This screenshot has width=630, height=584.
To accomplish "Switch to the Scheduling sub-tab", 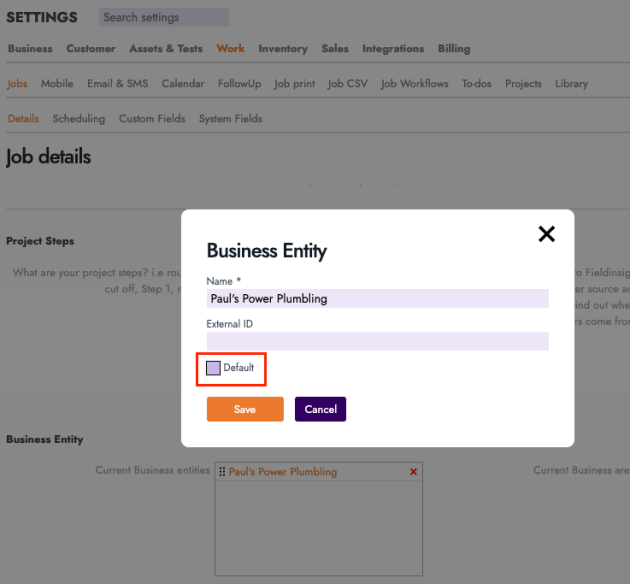I will (x=79, y=119).
